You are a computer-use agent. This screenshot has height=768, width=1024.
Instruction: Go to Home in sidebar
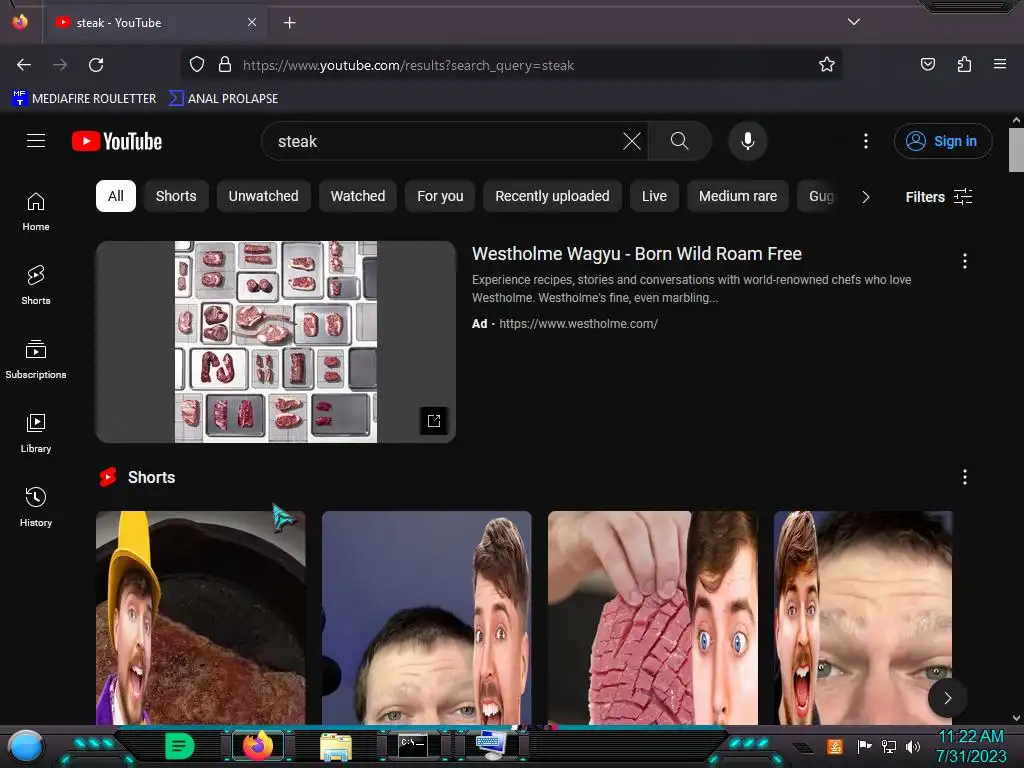36,212
